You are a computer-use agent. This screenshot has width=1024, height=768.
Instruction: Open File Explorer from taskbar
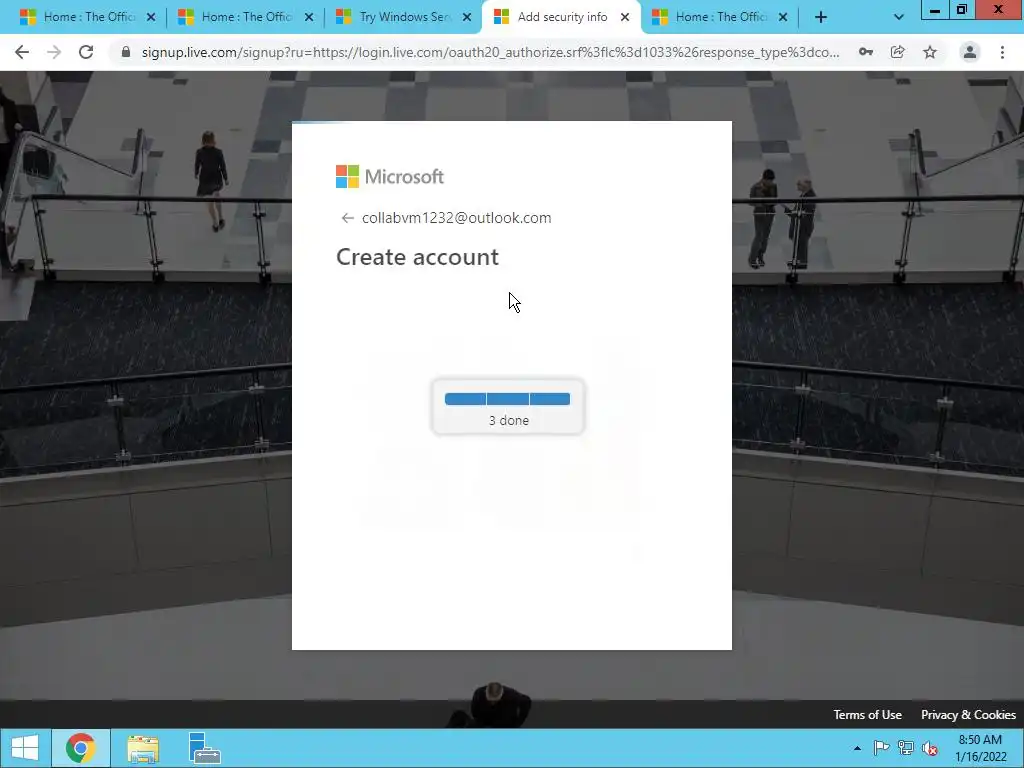[143, 748]
